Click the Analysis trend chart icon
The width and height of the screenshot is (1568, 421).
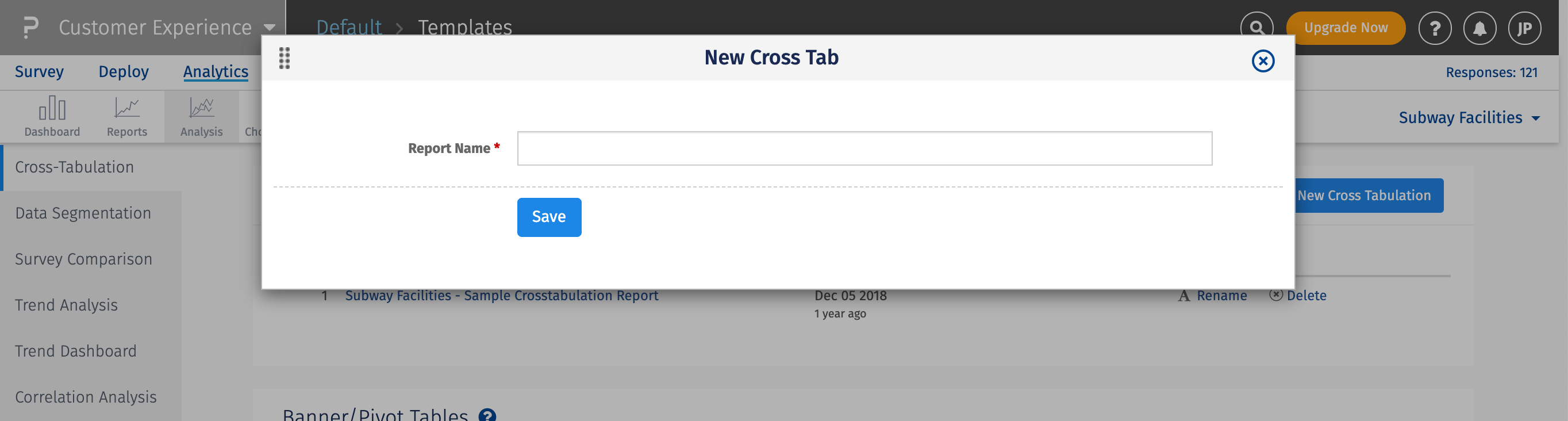(x=201, y=116)
